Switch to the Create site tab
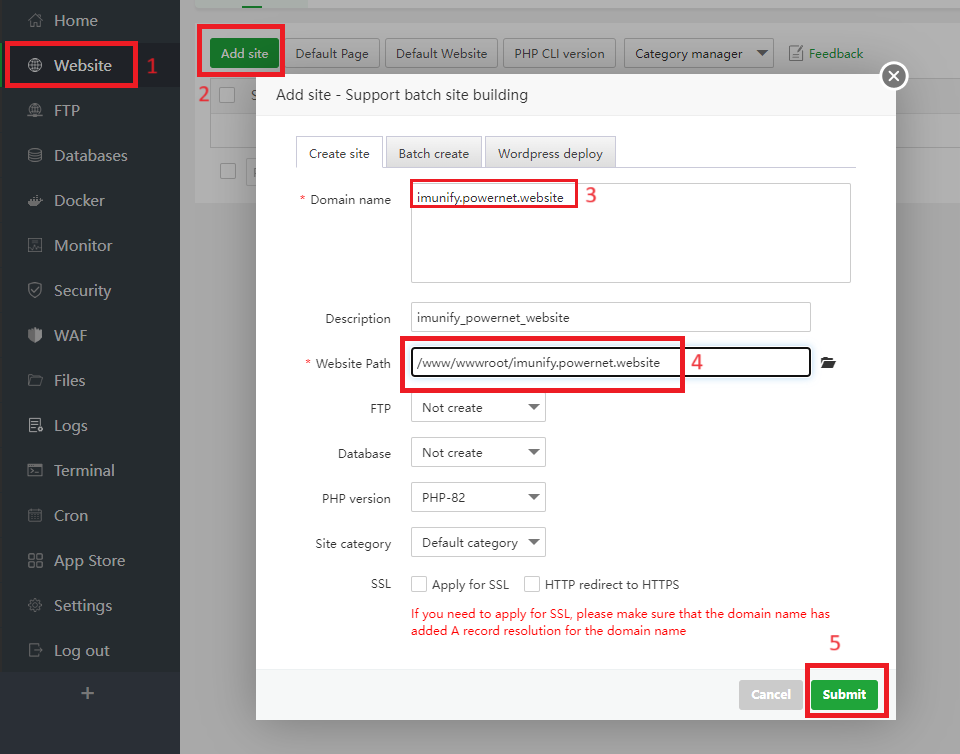The width and height of the screenshot is (960, 754). 339,153
